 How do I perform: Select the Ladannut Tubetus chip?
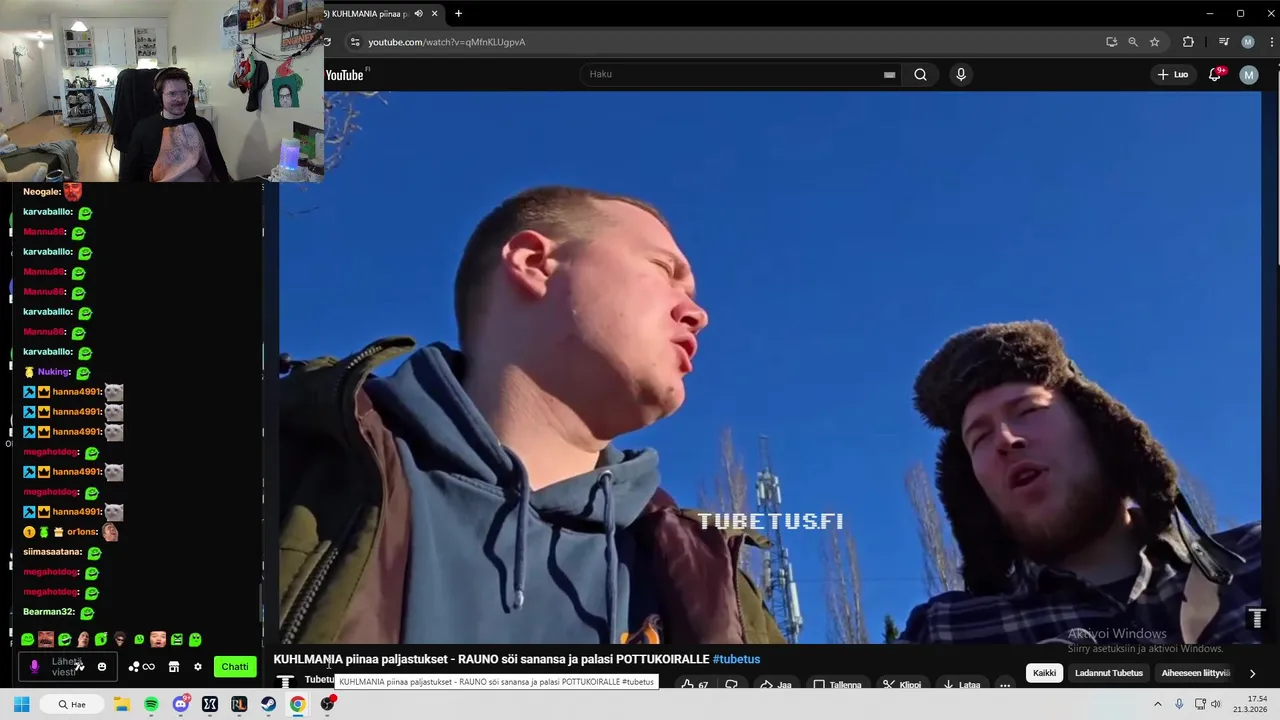[1108, 673]
